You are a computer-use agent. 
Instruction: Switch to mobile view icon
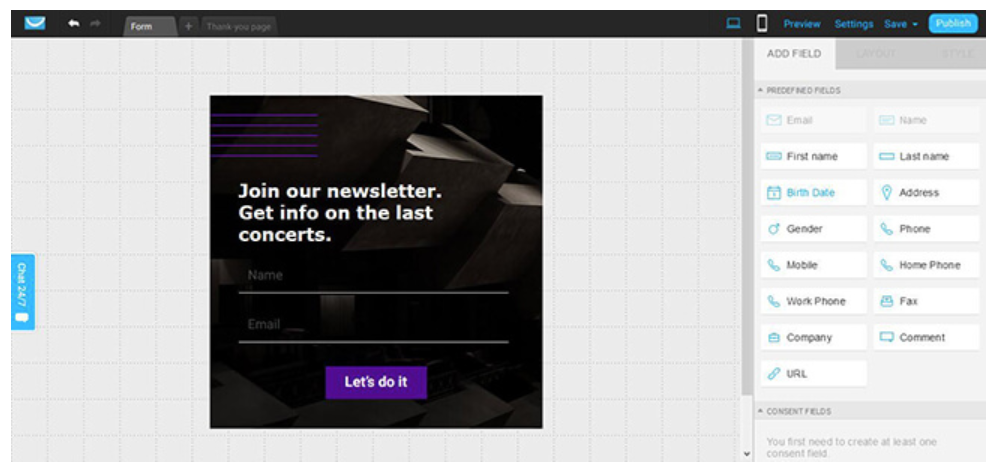point(762,24)
